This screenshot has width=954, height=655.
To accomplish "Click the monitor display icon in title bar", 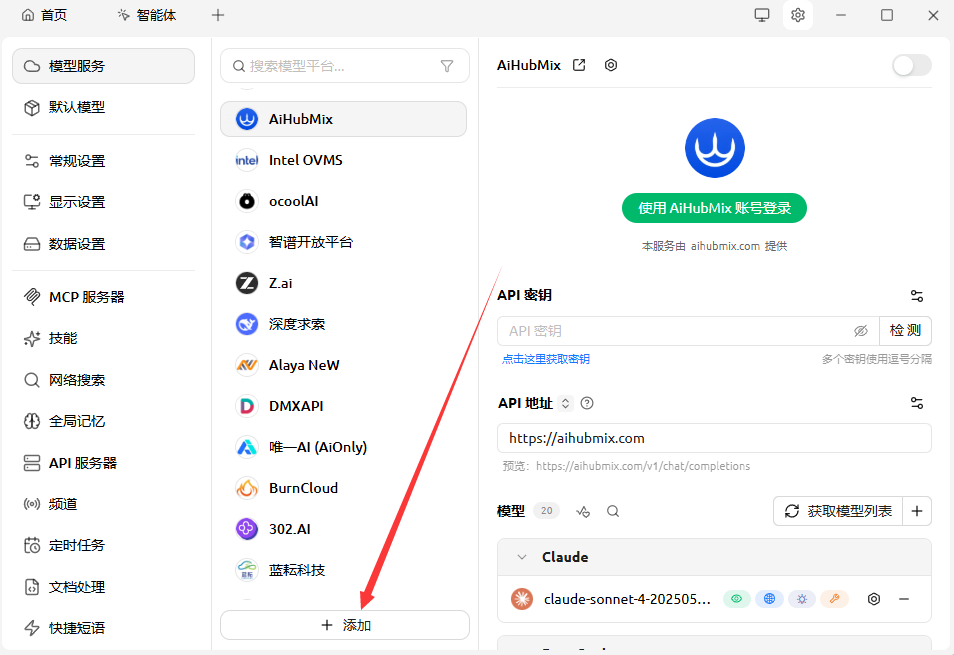I will pos(762,15).
